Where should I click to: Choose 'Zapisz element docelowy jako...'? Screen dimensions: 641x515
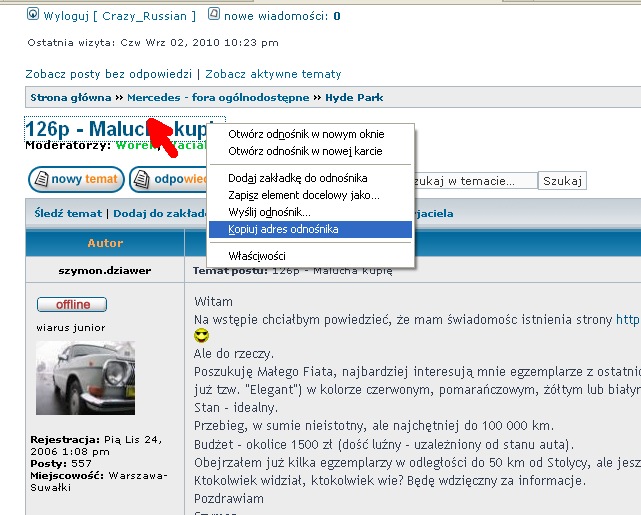click(x=303, y=195)
